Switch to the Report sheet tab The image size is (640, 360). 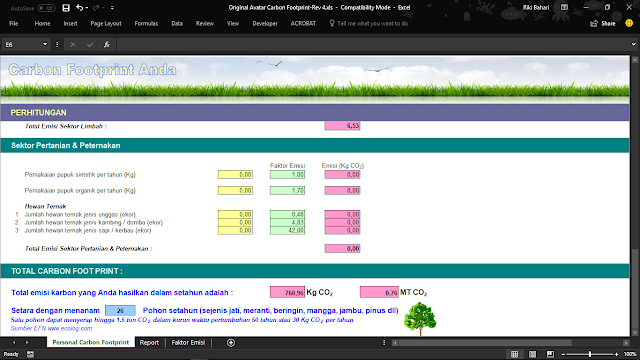click(x=149, y=342)
